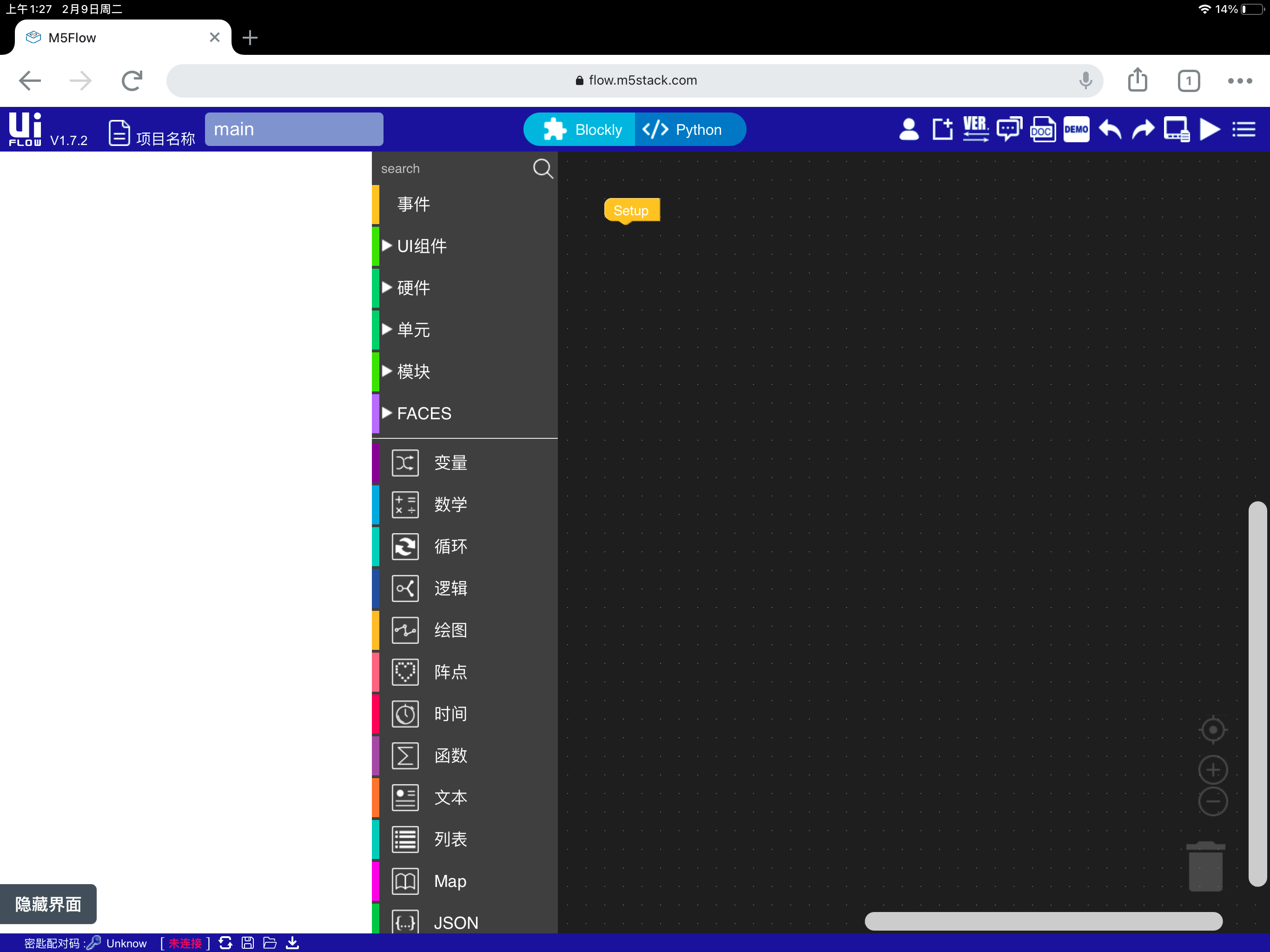Click the save floppy disk icon in status bar
This screenshot has width=1270, height=952.
(247, 943)
